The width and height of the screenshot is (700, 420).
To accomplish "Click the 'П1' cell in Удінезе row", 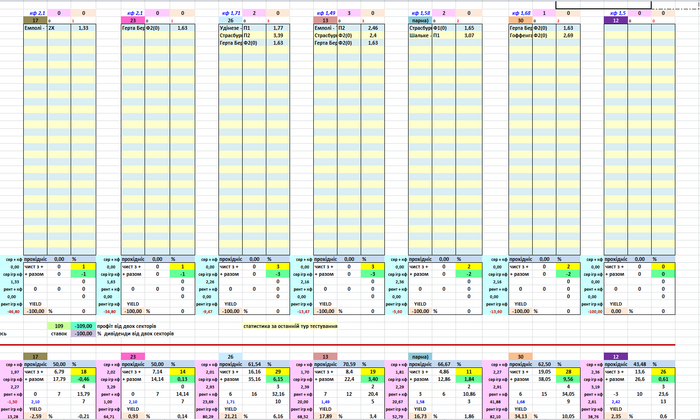I will (x=254, y=28).
